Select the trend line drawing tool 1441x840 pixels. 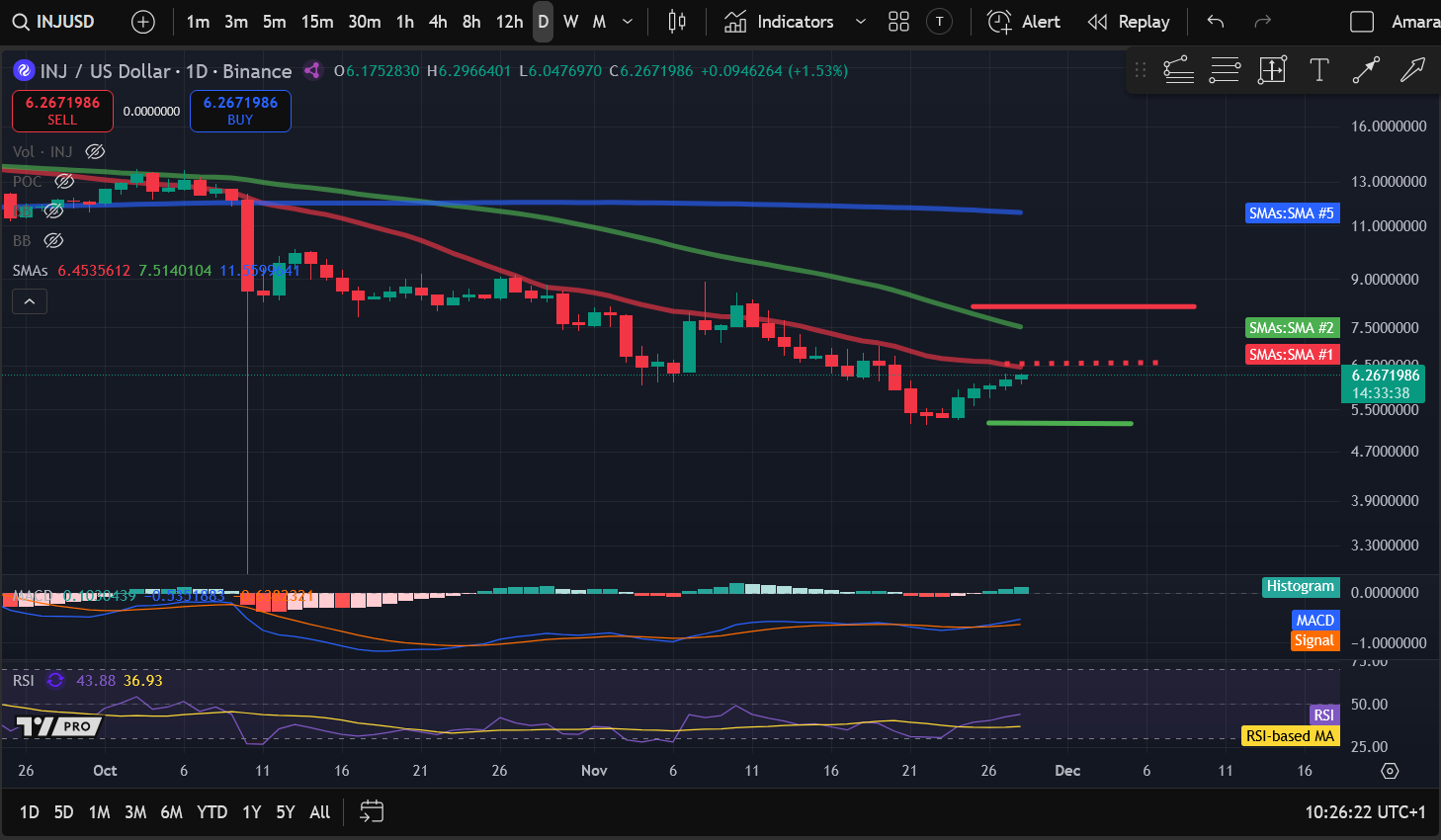coord(1366,70)
